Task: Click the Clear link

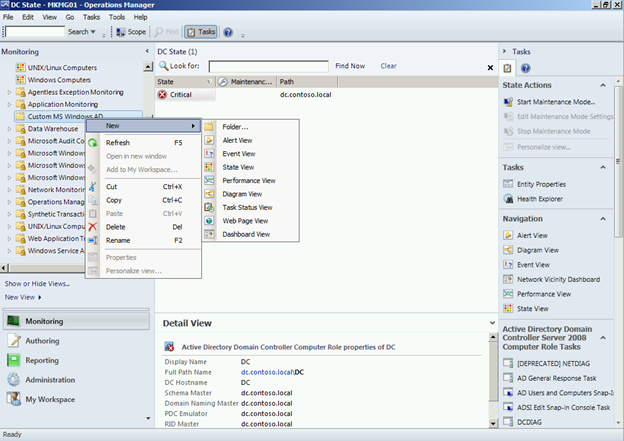Action: [388, 66]
